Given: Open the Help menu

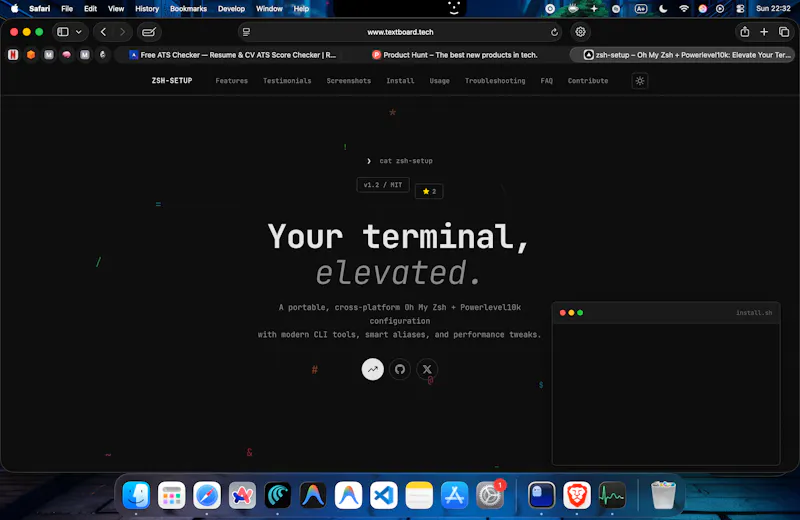Looking at the screenshot, I should tap(301, 8).
